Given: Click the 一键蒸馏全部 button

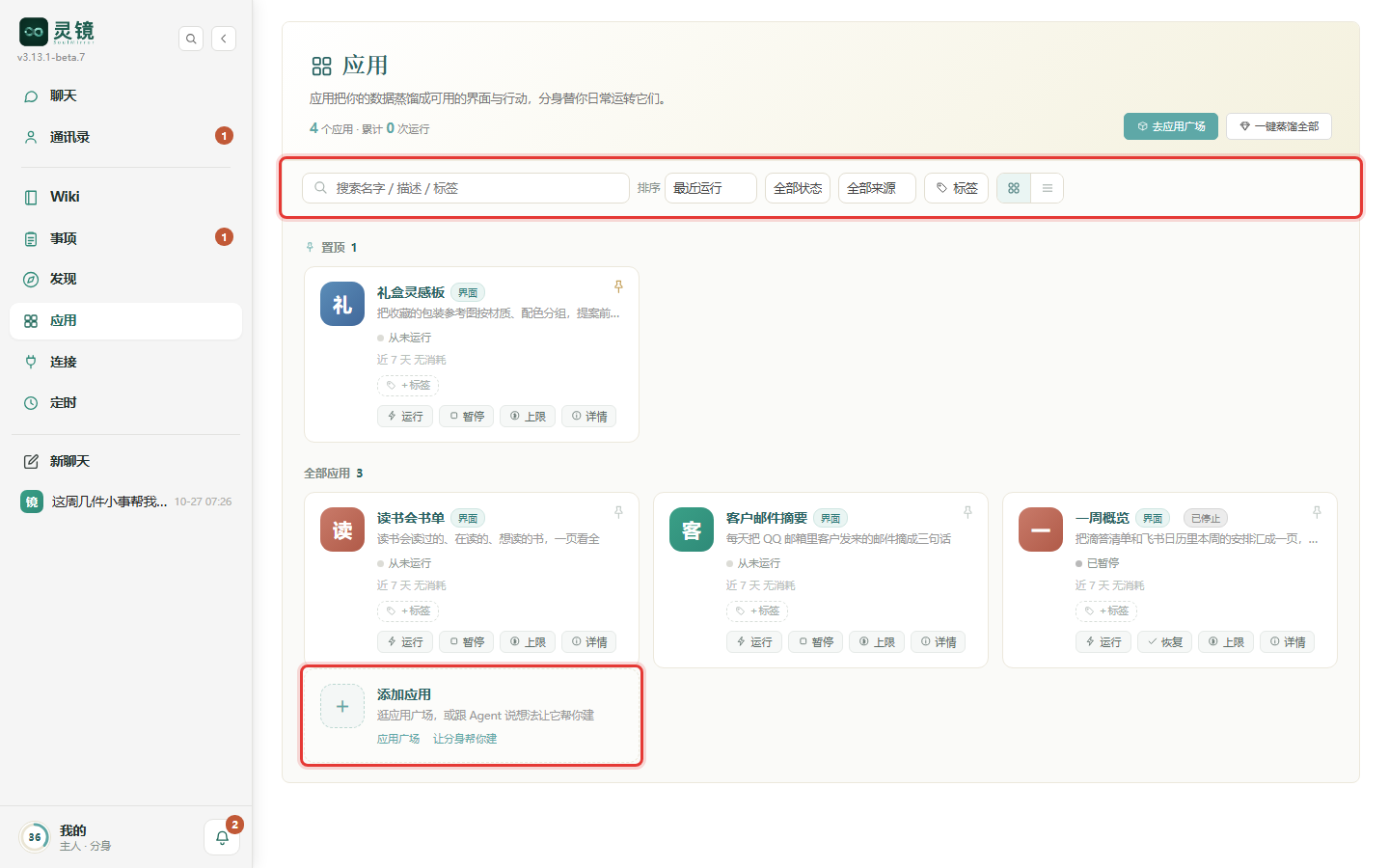Looking at the screenshot, I should coord(1279,126).
